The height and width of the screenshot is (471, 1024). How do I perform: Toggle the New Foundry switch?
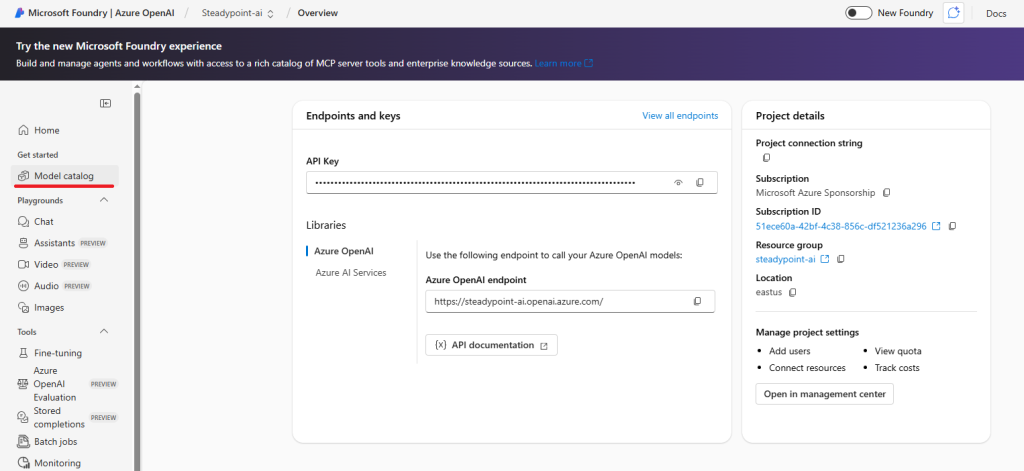coord(859,13)
